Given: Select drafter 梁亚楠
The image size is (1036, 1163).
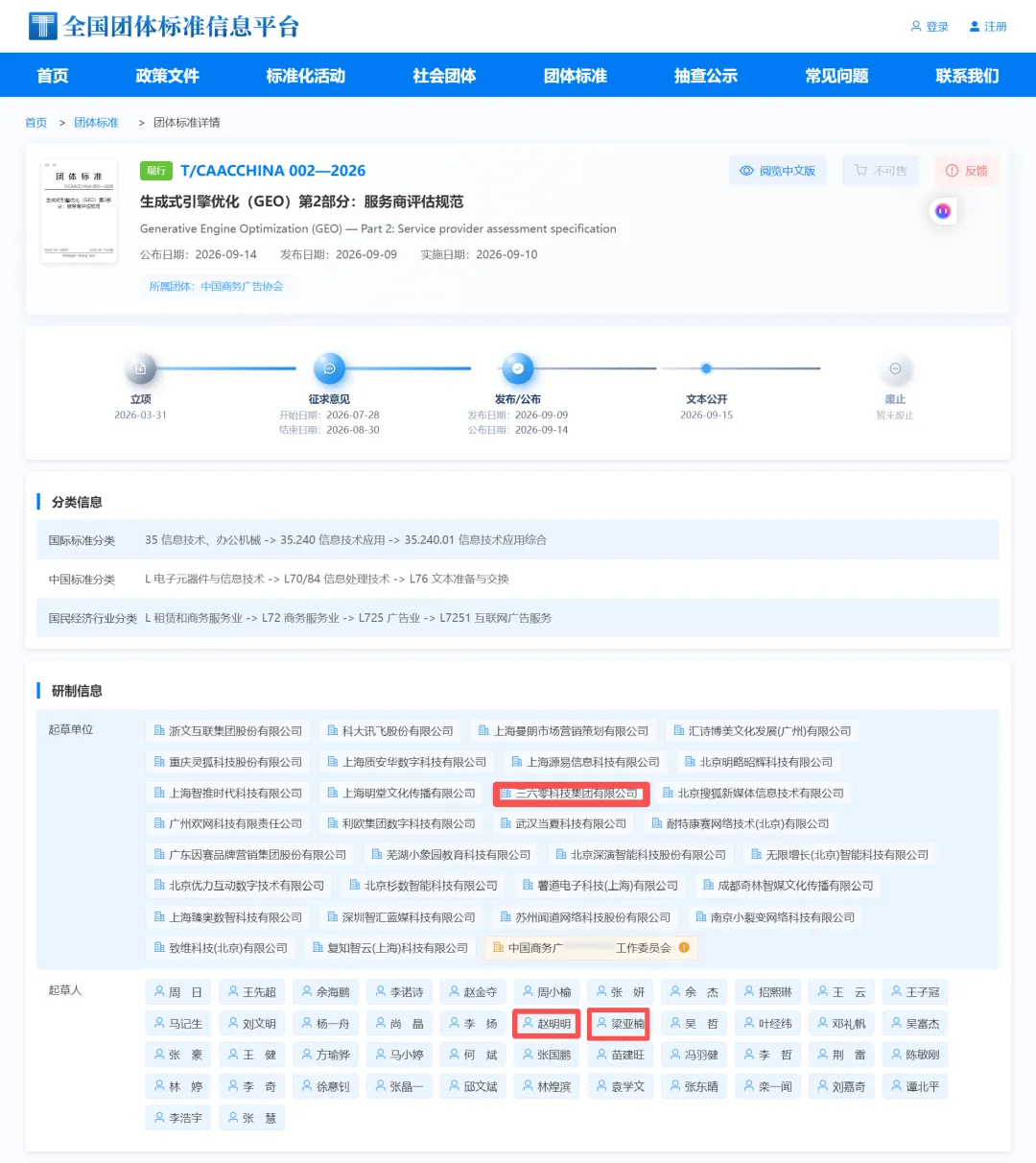Looking at the screenshot, I should (x=621, y=1024).
